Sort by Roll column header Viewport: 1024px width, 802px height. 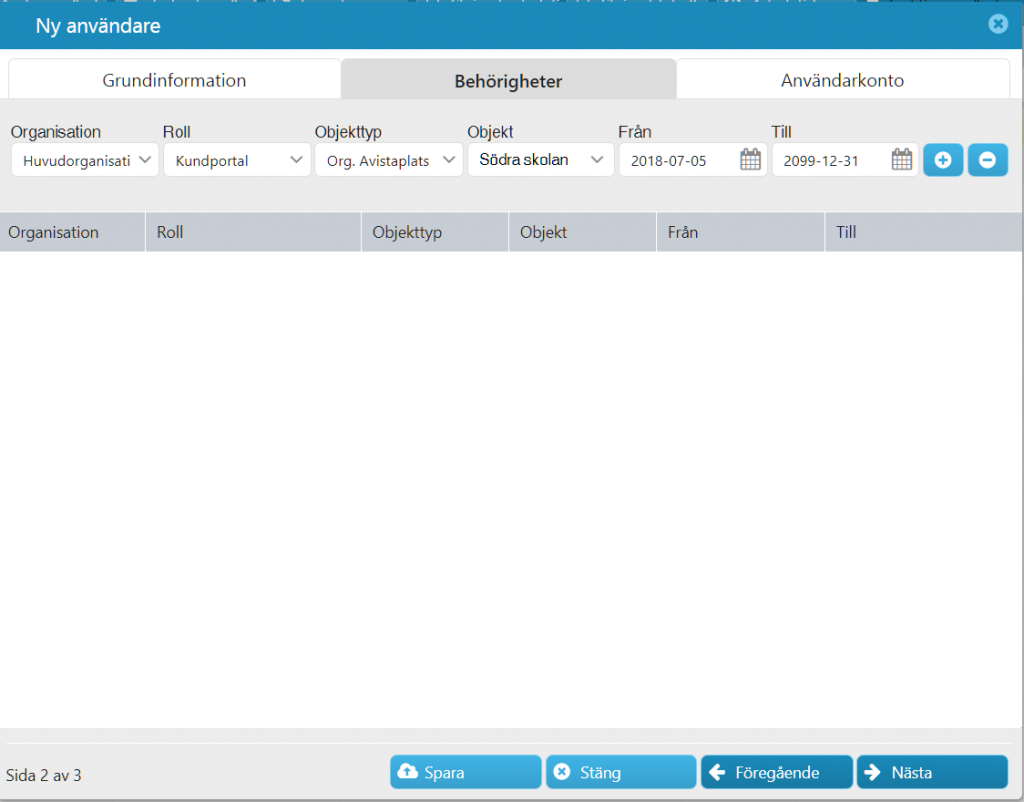click(253, 232)
